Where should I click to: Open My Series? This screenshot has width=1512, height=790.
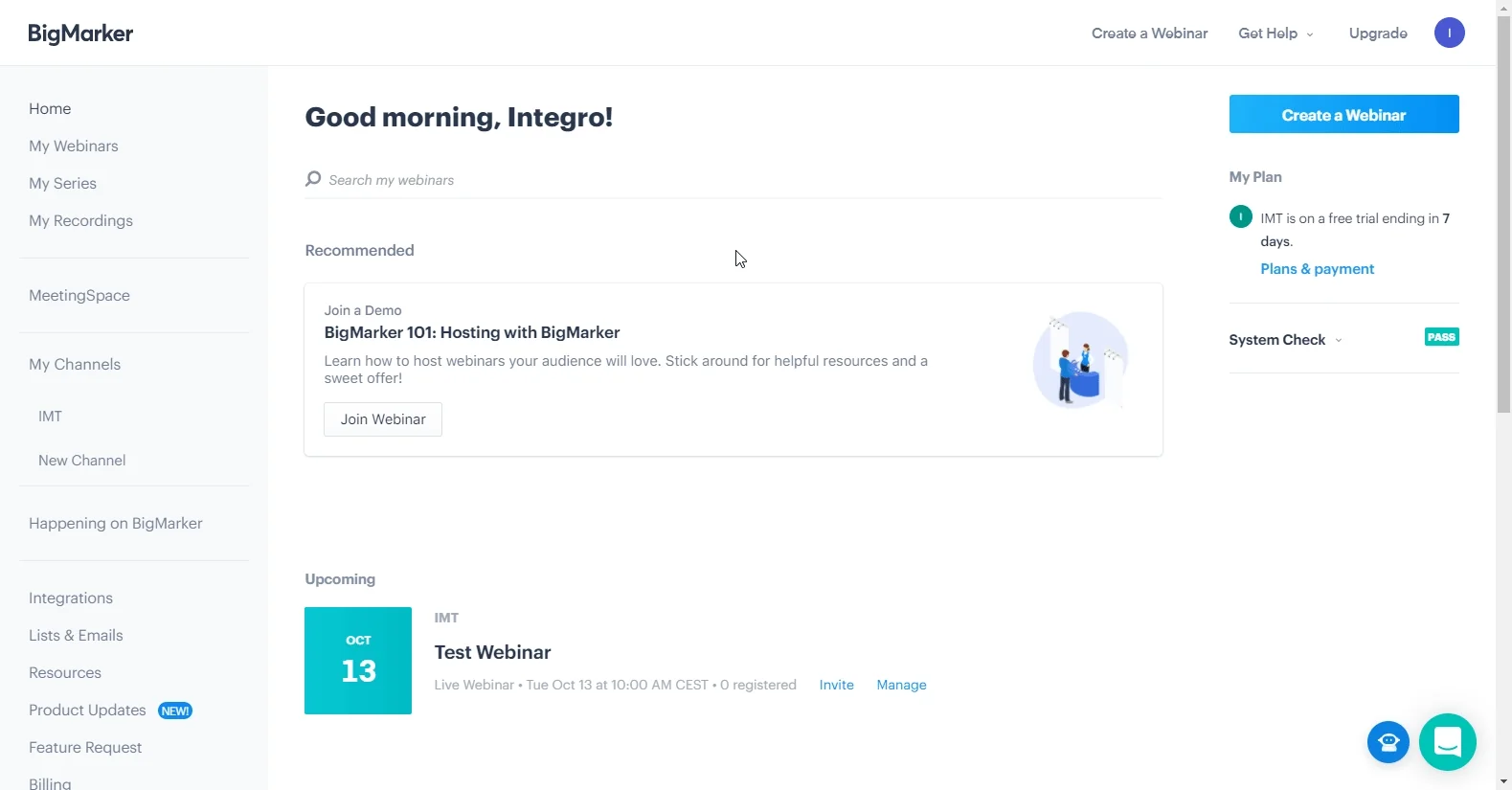[62, 184]
